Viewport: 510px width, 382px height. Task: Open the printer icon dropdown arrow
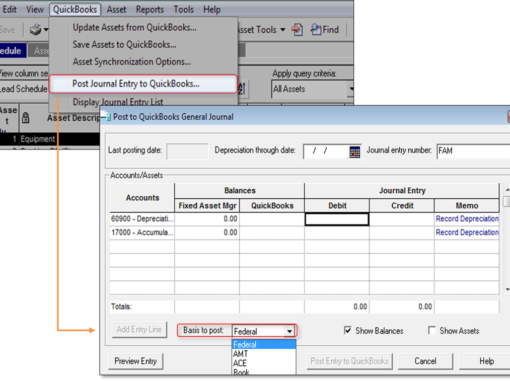46,30
